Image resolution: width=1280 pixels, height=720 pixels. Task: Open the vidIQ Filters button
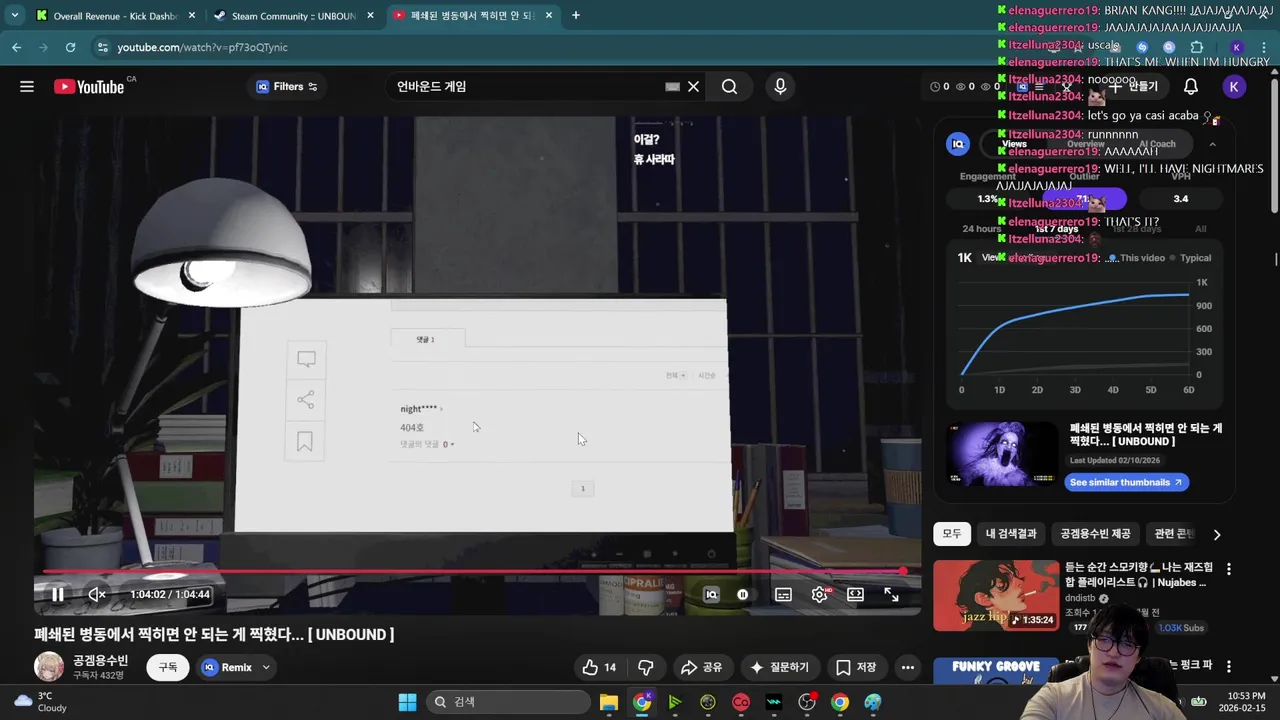tap(287, 87)
